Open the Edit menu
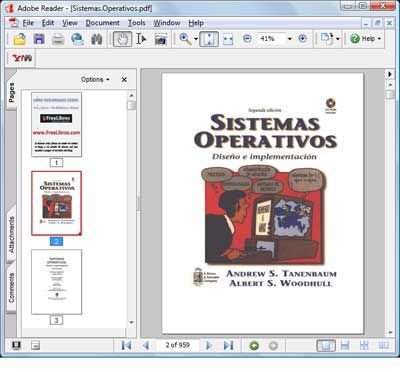 48,23
